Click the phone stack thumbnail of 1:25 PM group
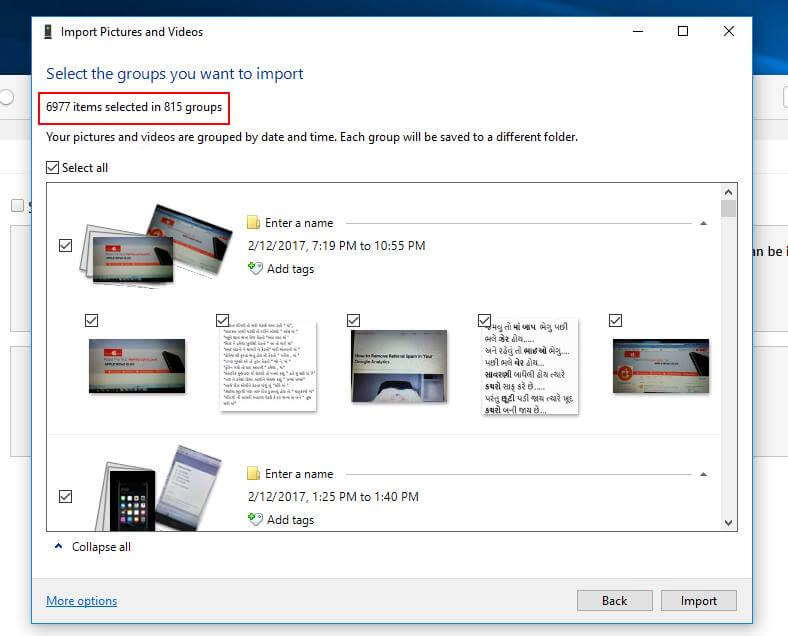 pyautogui.click(x=158, y=488)
